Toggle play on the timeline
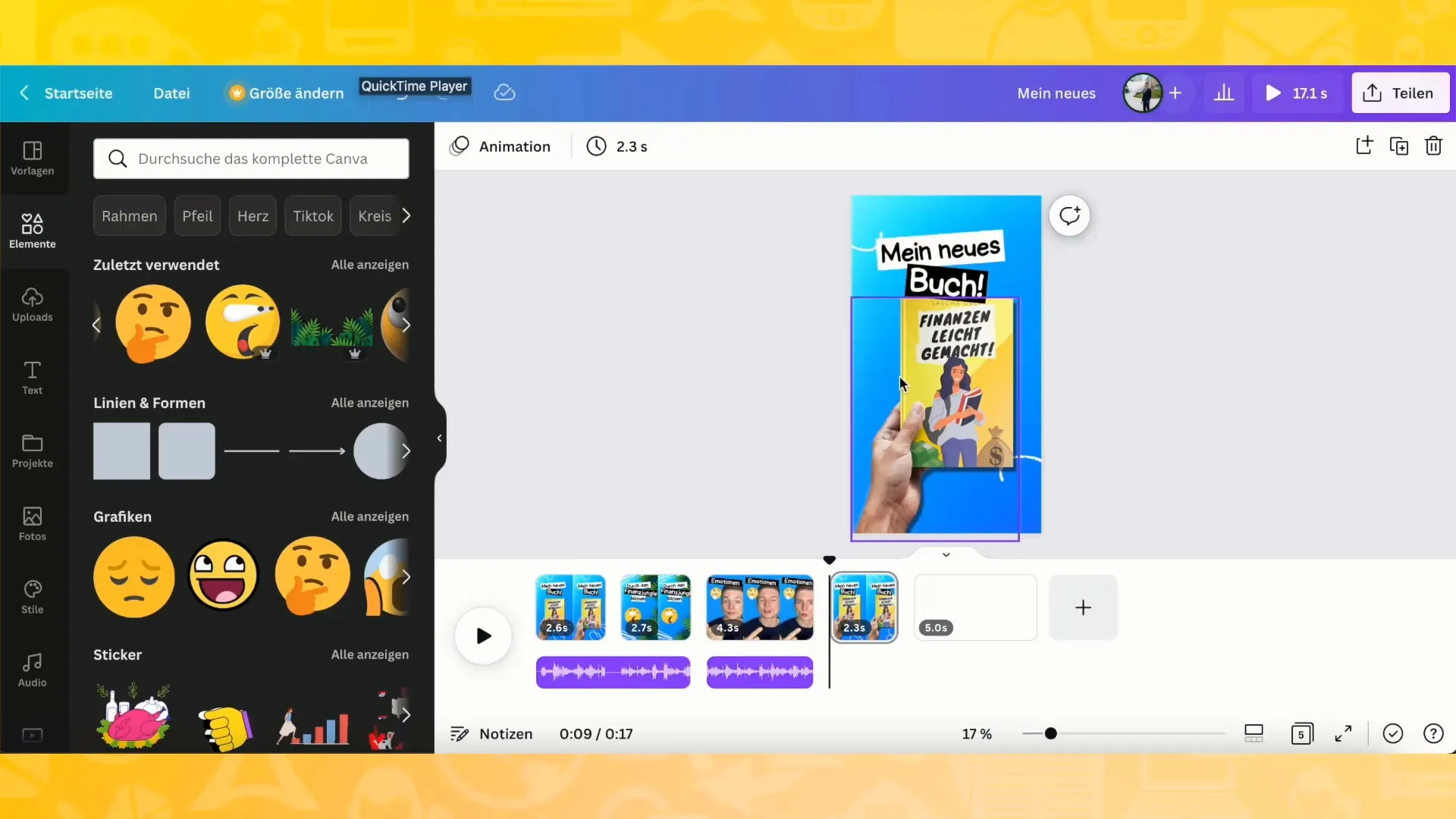 click(484, 636)
